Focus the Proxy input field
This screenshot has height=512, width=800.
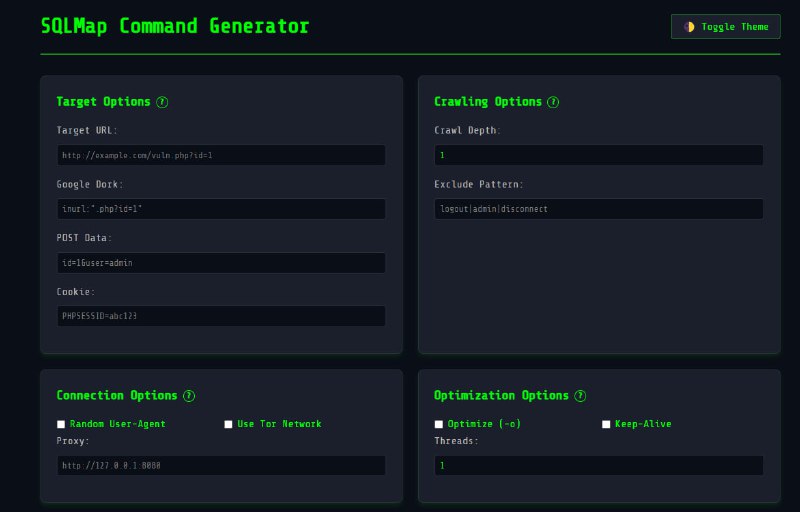click(221, 466)
